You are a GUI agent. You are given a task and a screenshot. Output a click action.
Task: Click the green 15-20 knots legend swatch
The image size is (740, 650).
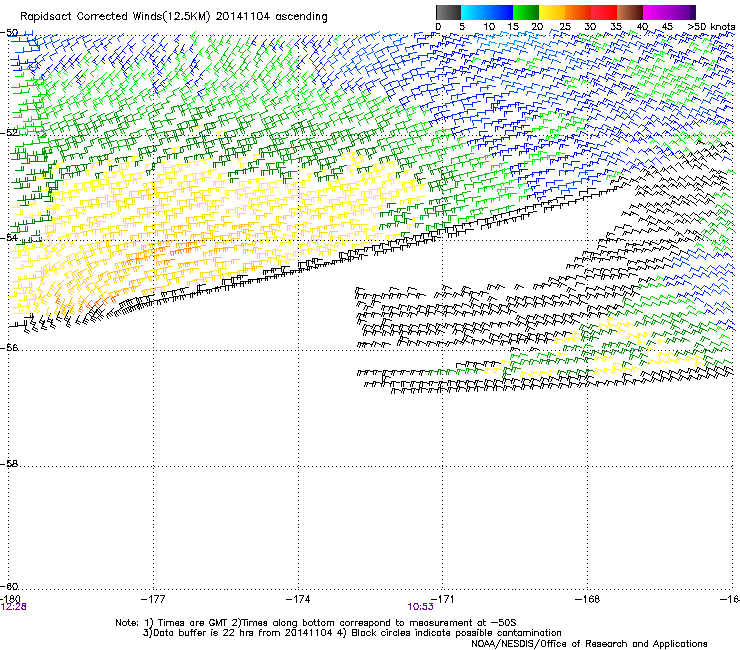(526, 12)
